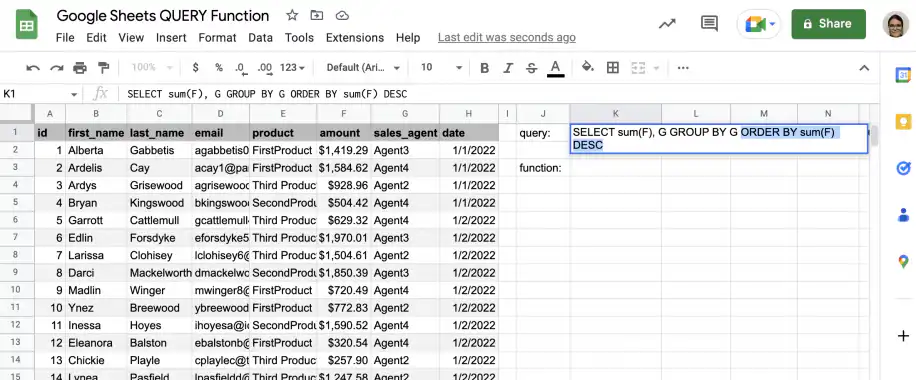Open the Sheets home icon
The width and height of the screenshot is (916, 380).
[x=26, y=25]
